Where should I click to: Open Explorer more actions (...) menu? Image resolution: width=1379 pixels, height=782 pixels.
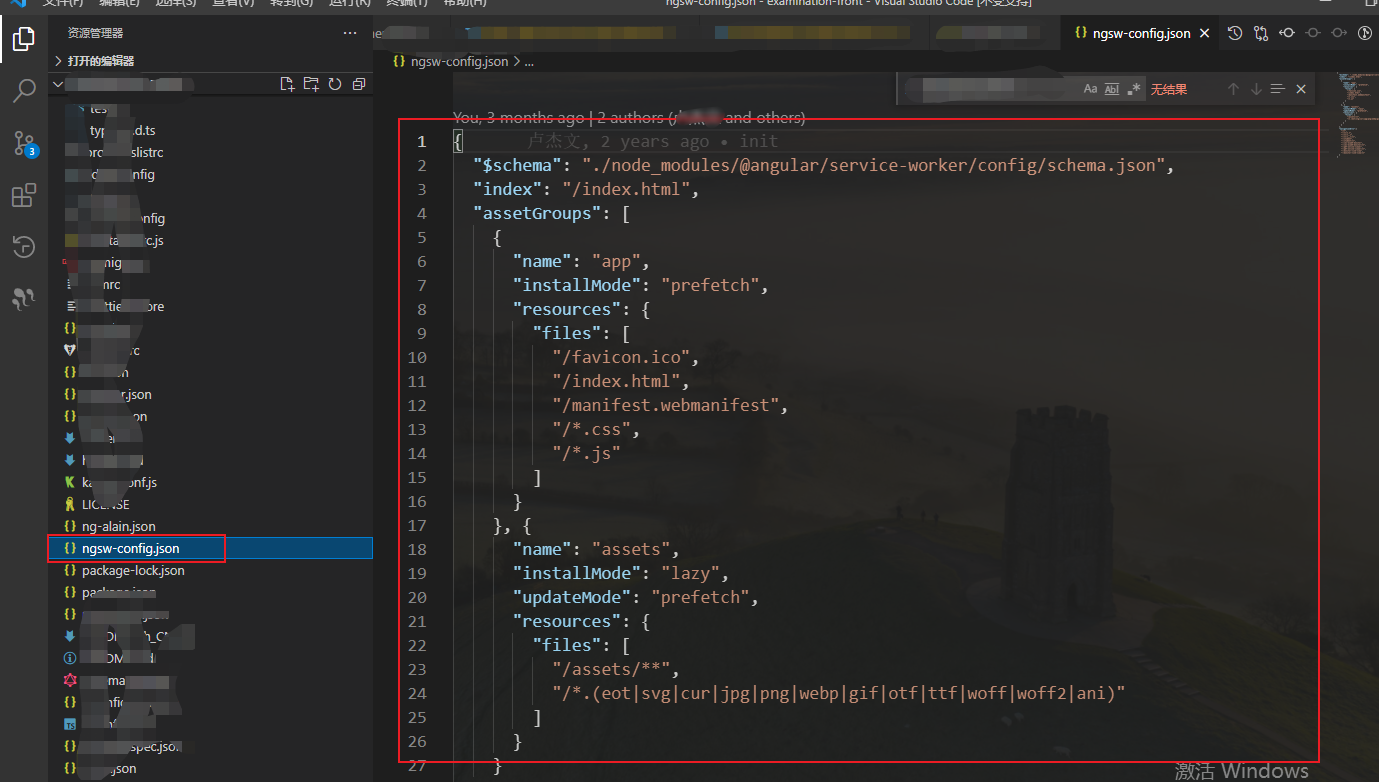tap(349, 33)
